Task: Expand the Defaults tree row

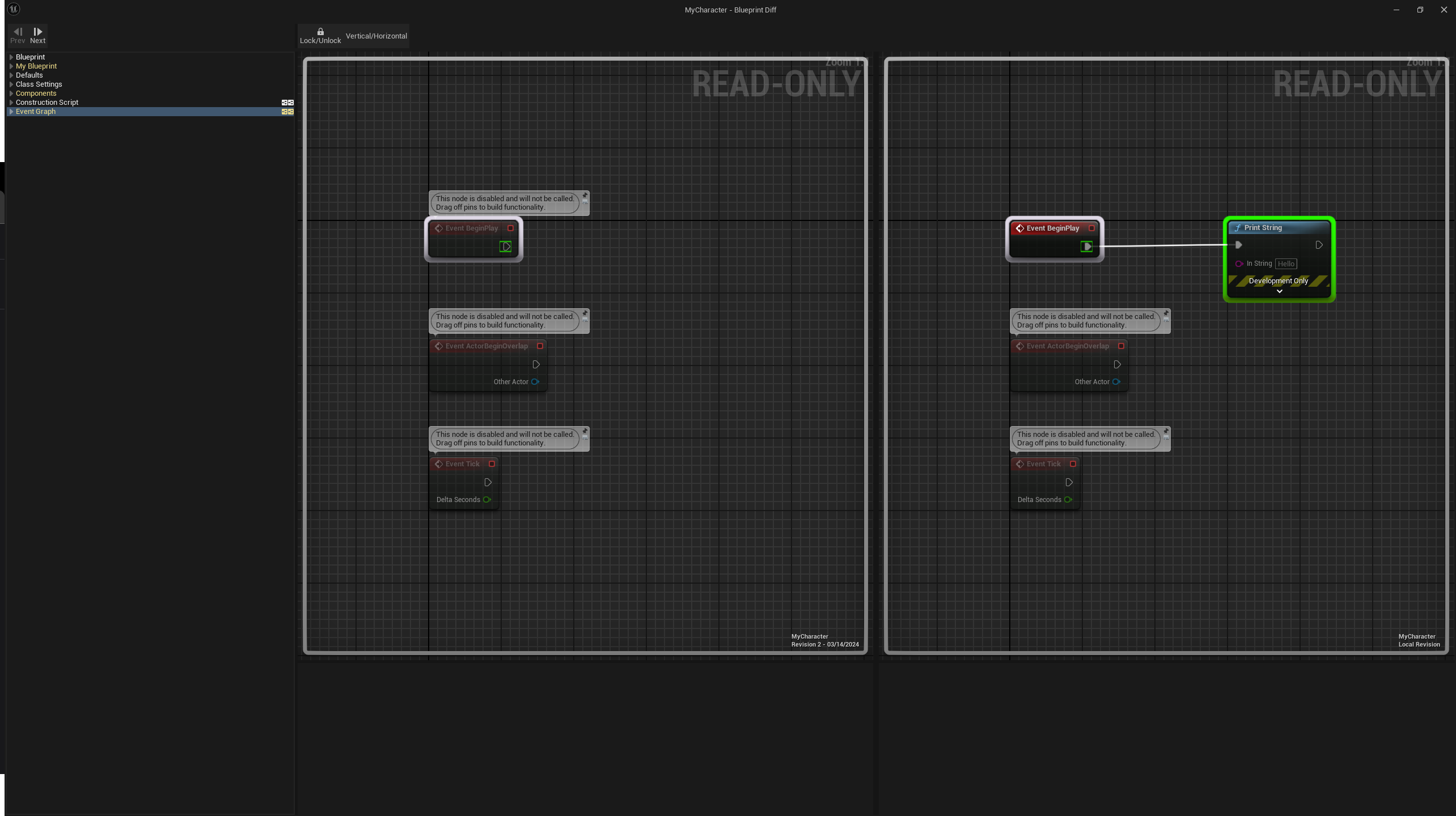Action: (11, 75)
